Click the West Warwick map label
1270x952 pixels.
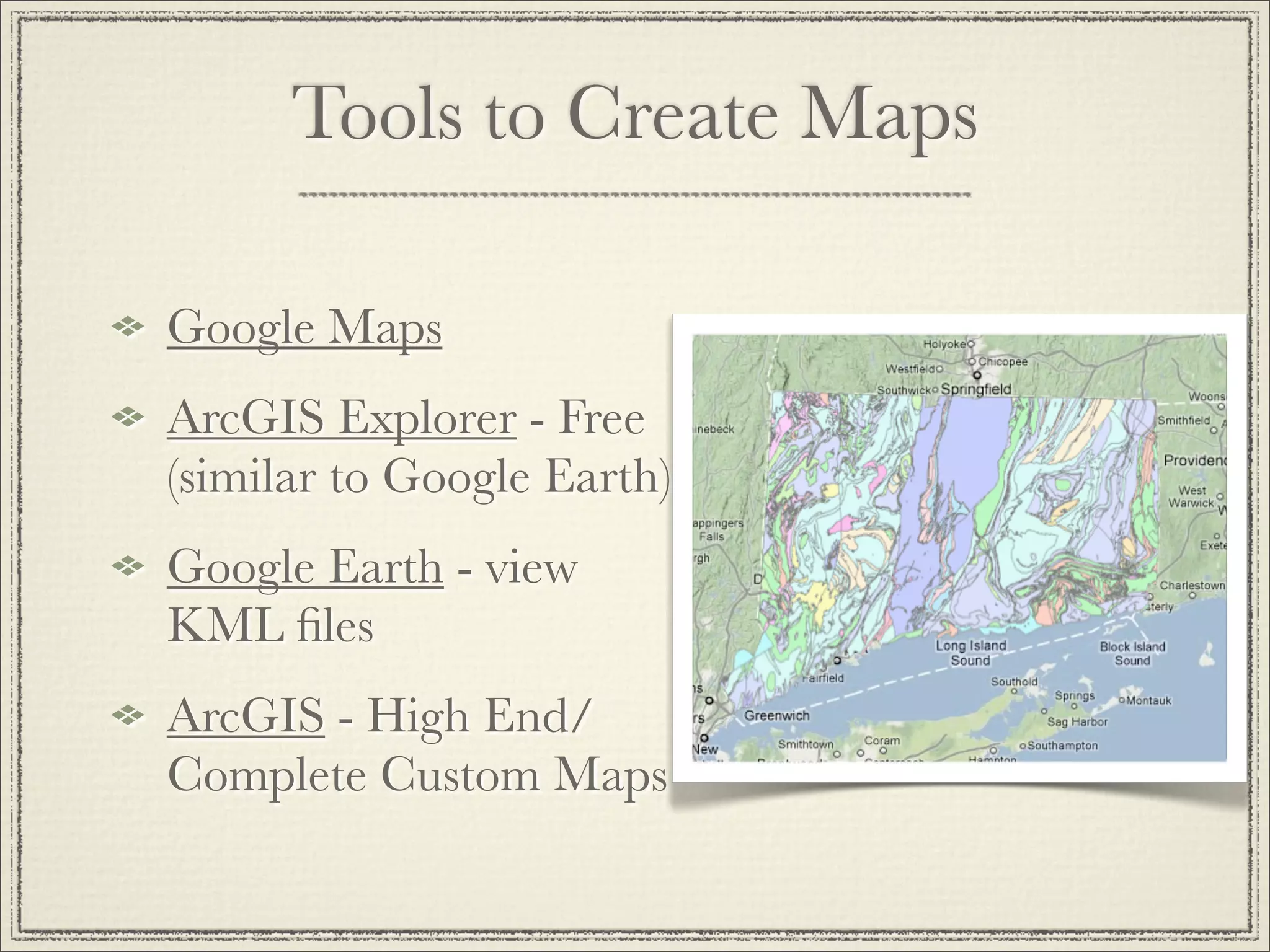(x=1191, y=496)
